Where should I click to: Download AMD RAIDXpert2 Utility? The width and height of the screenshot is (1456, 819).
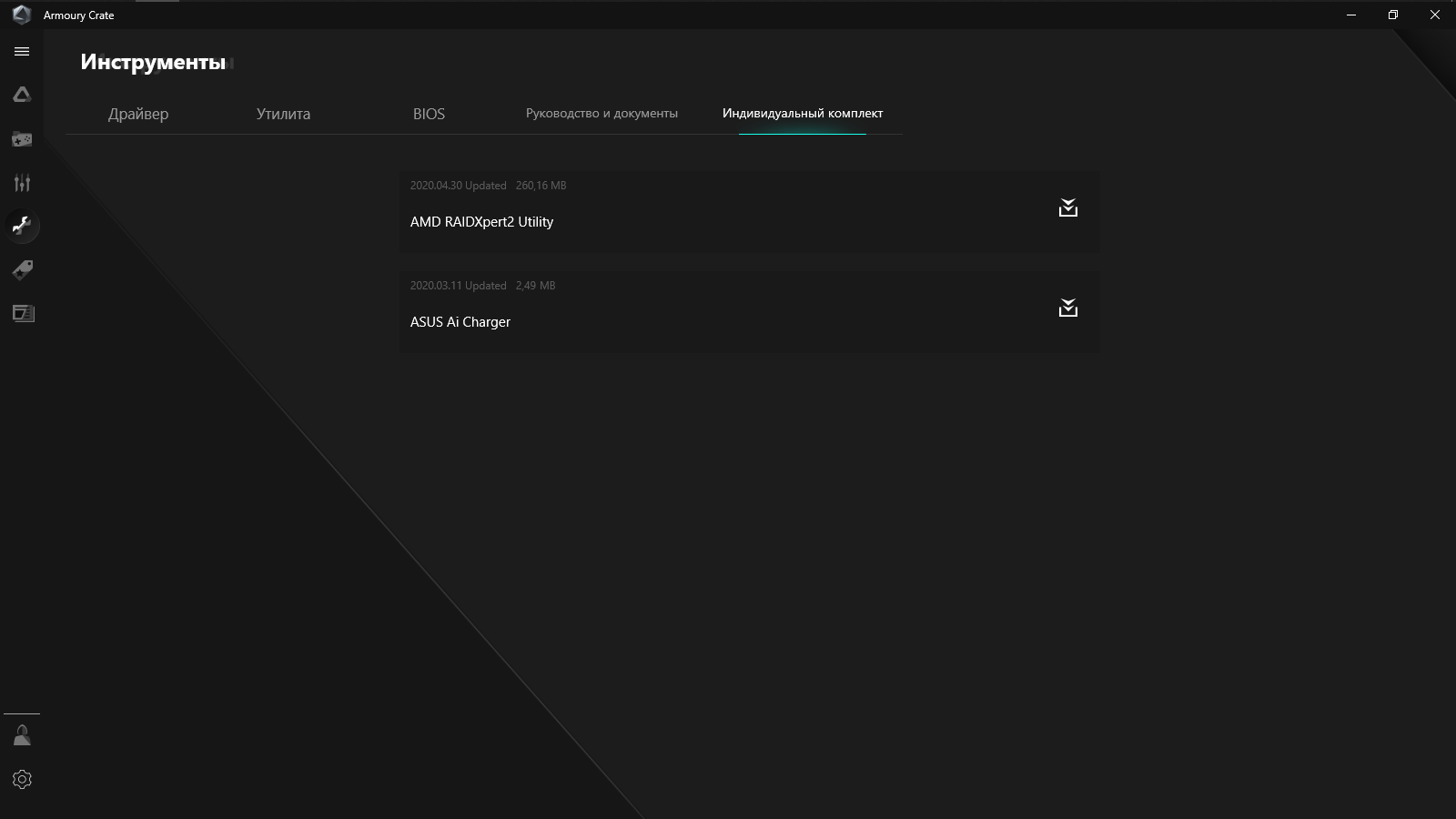click(1068, 208)
